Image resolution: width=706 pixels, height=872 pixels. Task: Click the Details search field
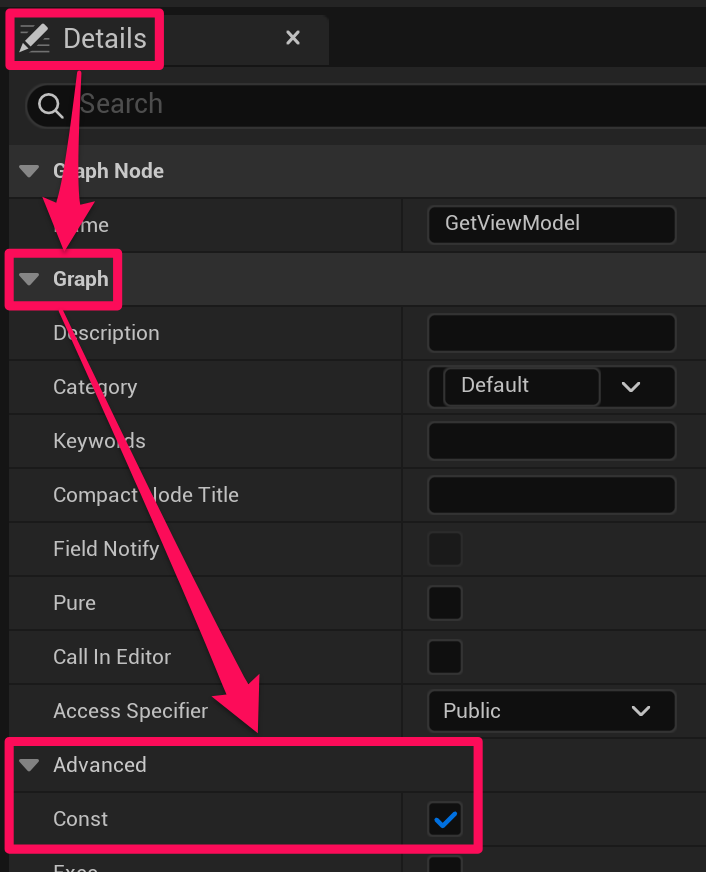[x=380, y=105]
